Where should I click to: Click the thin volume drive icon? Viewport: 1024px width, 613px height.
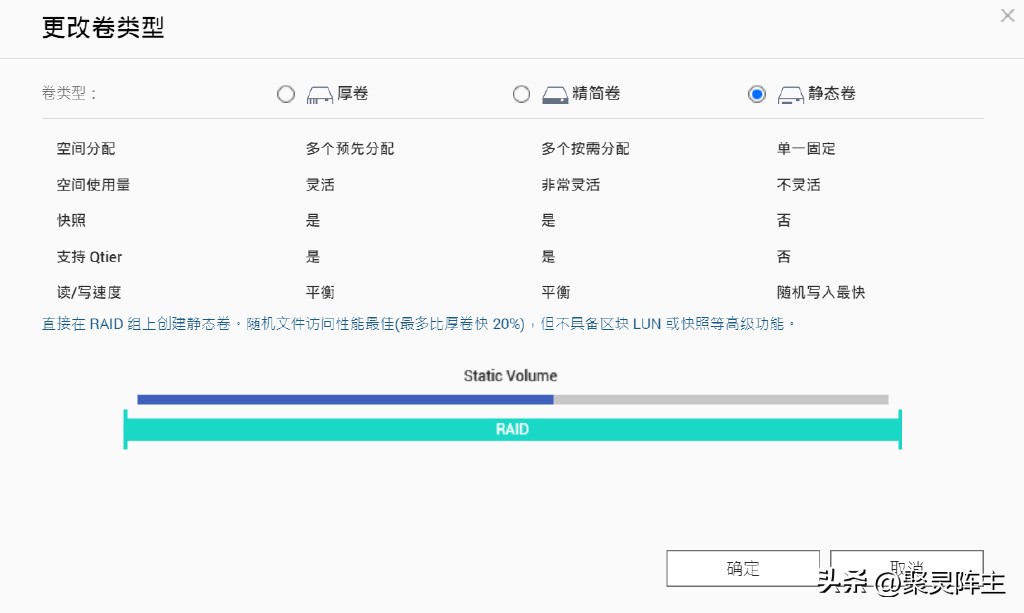[556, 93]
